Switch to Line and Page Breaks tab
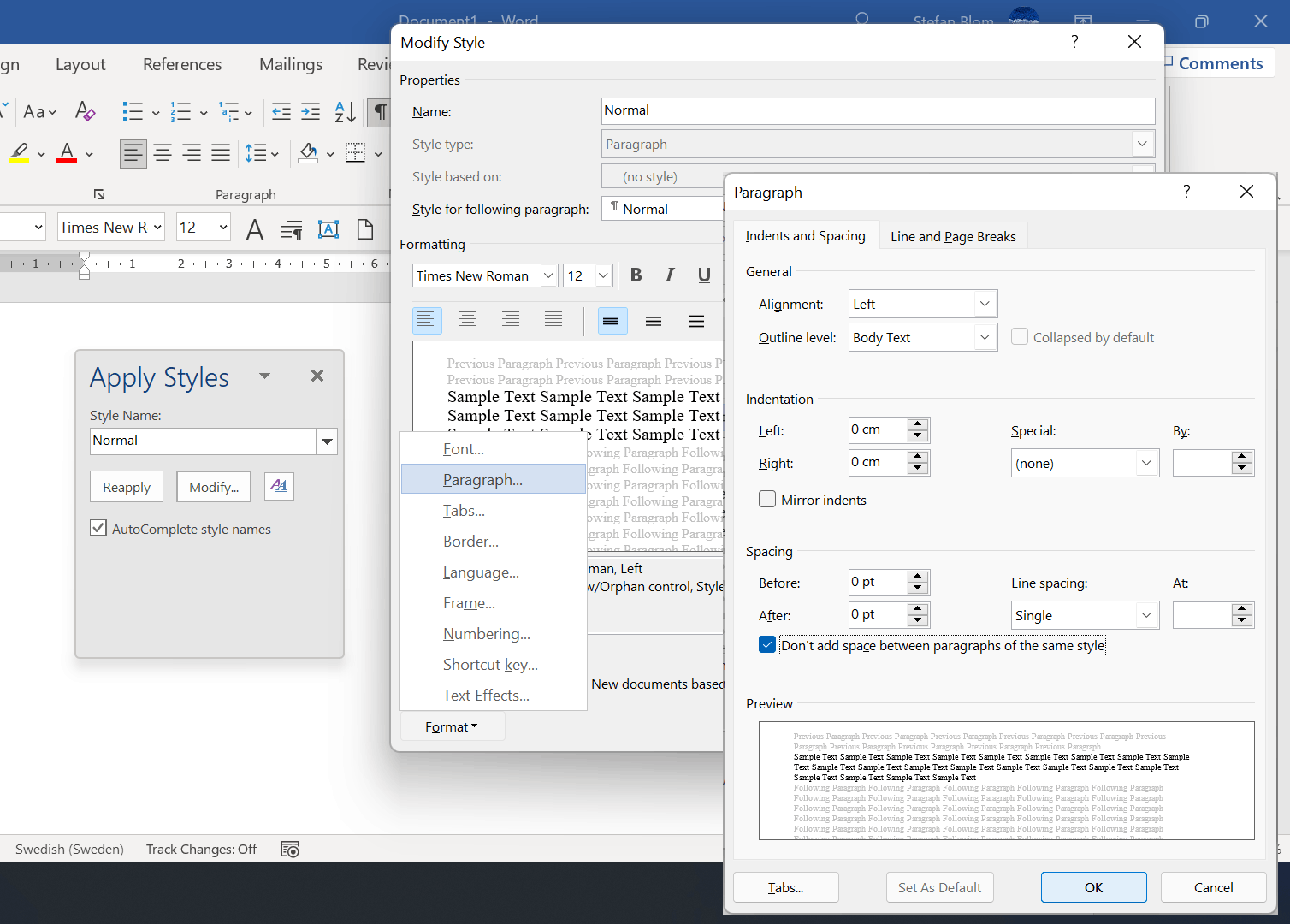The image size is (1290, 924). pos(953,236)
